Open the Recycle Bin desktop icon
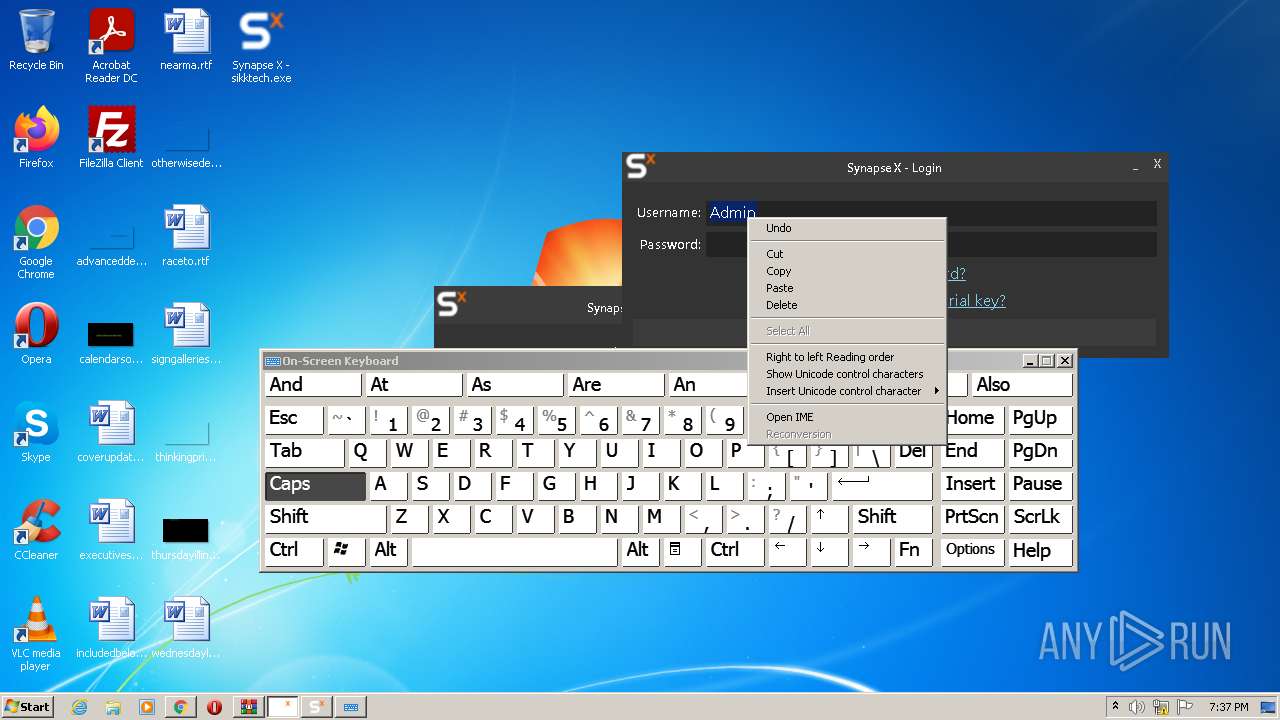 pos(36,40)
